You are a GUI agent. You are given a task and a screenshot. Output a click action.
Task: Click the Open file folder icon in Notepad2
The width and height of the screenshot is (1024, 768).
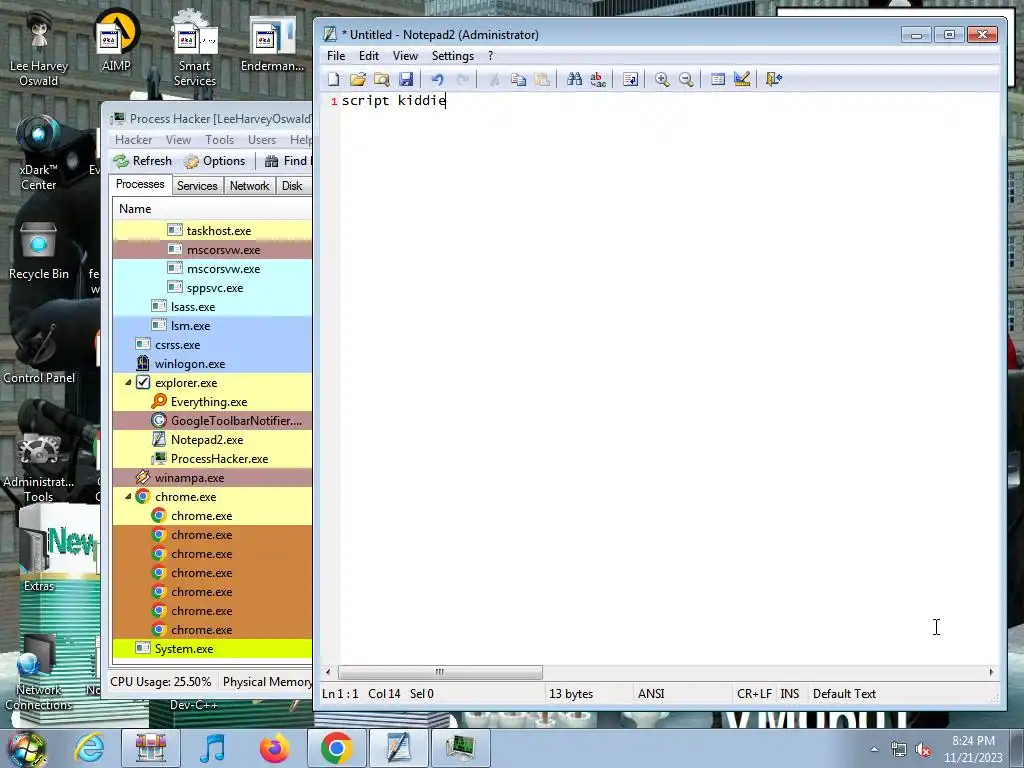click(x=357, y=79)
